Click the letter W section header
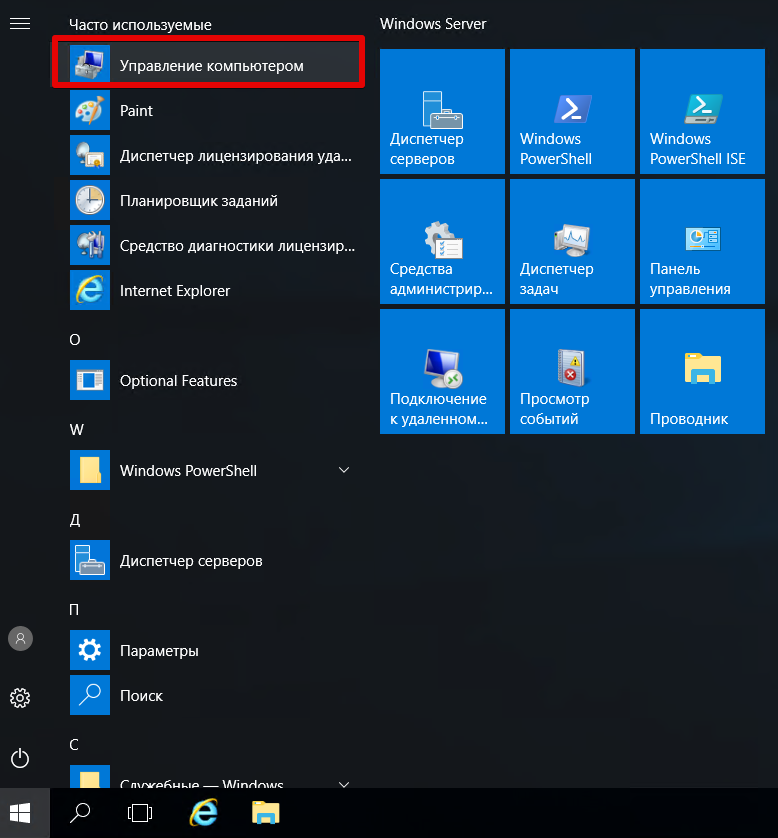This screenshot has height=838, width=778. pyautogui.click(x=76, y=430)
